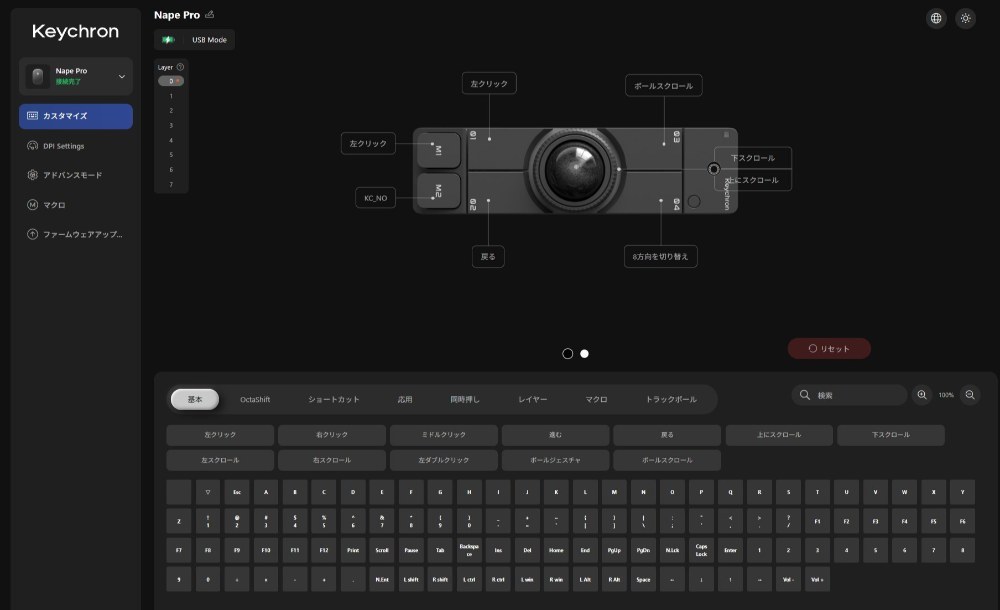This screenshot has height=610, width=1000.
Task: Click the keyboard icon in カスタマイズ
Action: tap(33, 115)
